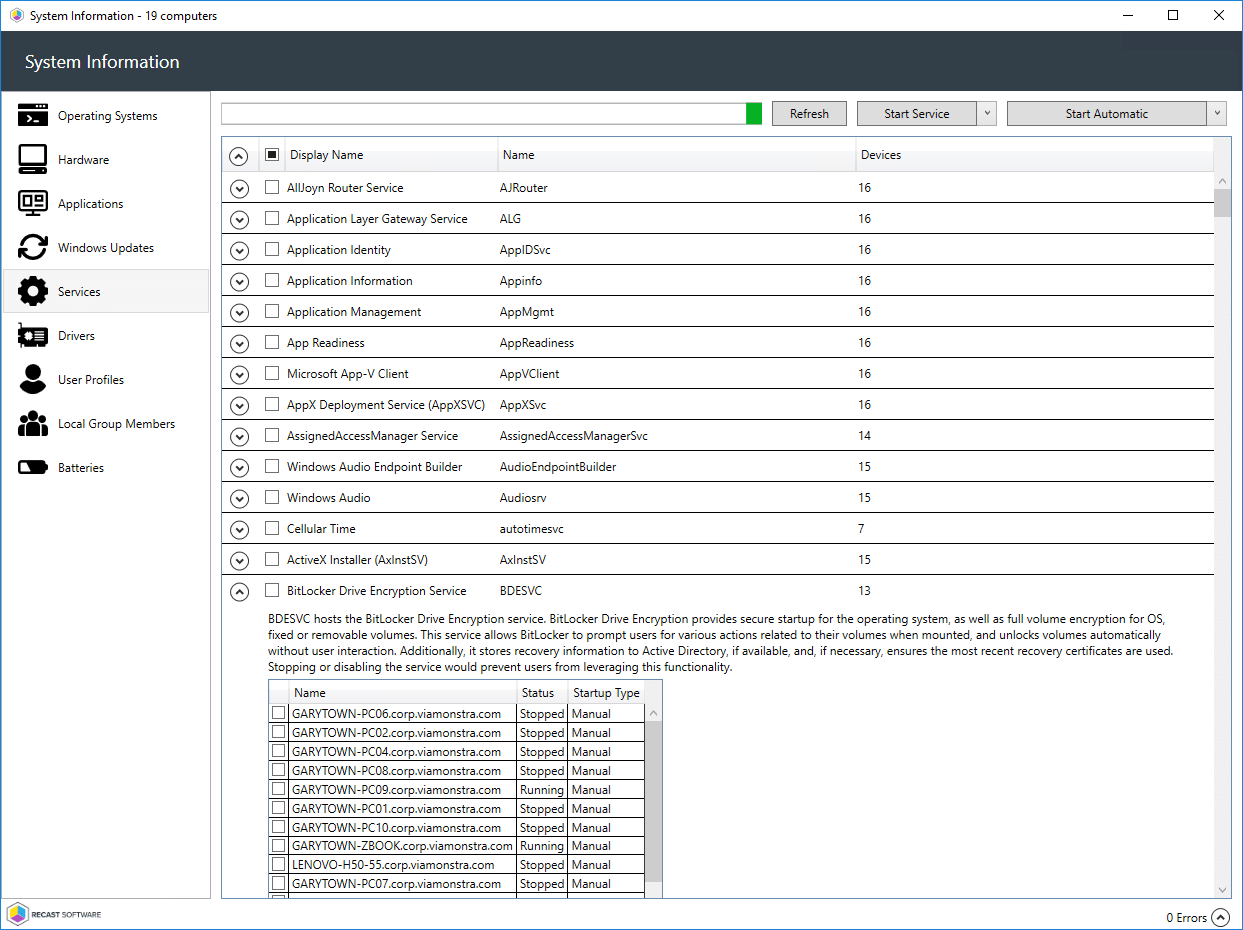The height and width of the screenshot is (930, 1243).
Task: Click the Windows Updates sync icon
Action: pyautogui.click(x=33, y=248)
